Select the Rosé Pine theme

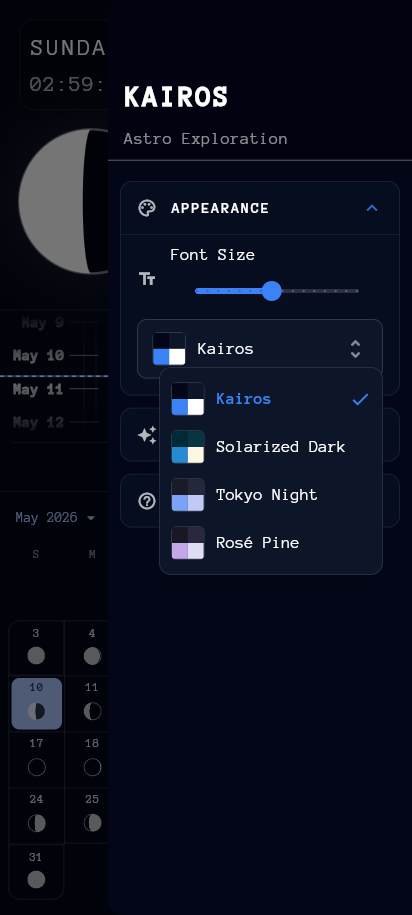click(271, 543)
